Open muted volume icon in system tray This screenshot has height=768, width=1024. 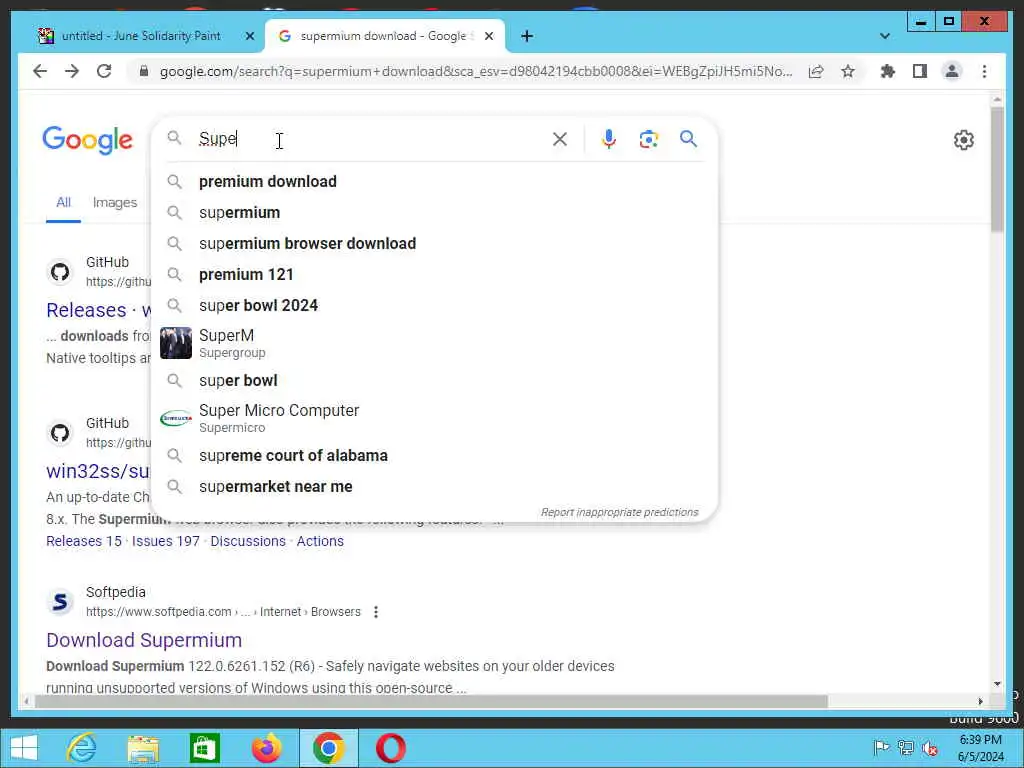pos(930,748)
